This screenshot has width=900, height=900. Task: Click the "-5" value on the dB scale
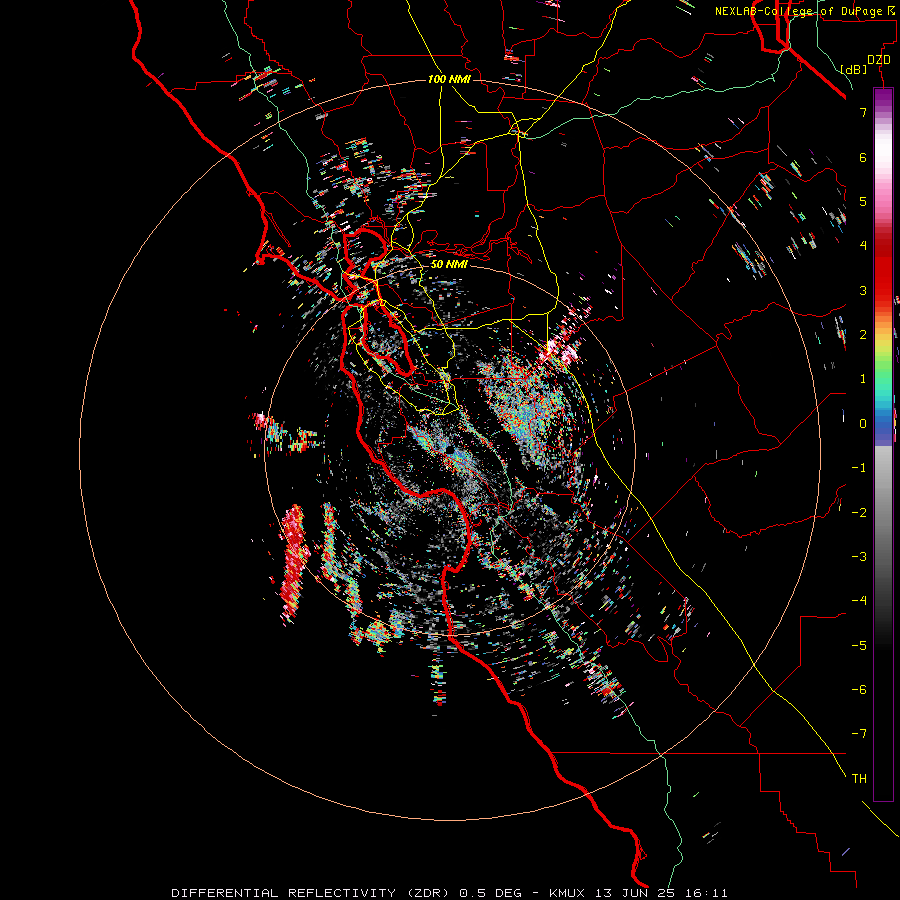click(859, 646)
